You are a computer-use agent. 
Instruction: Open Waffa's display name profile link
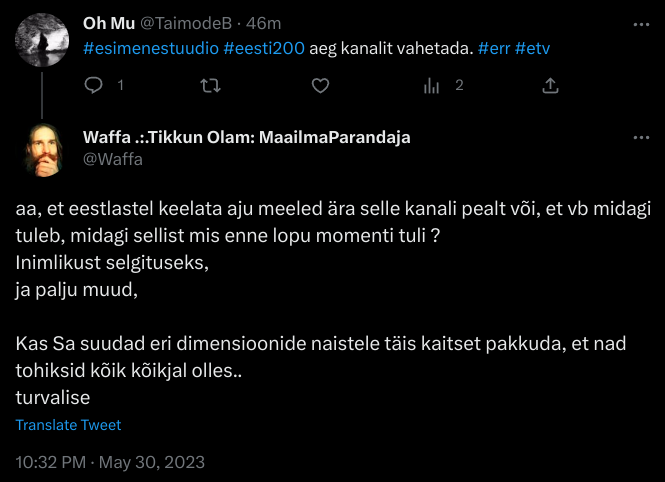coord(246,137)
